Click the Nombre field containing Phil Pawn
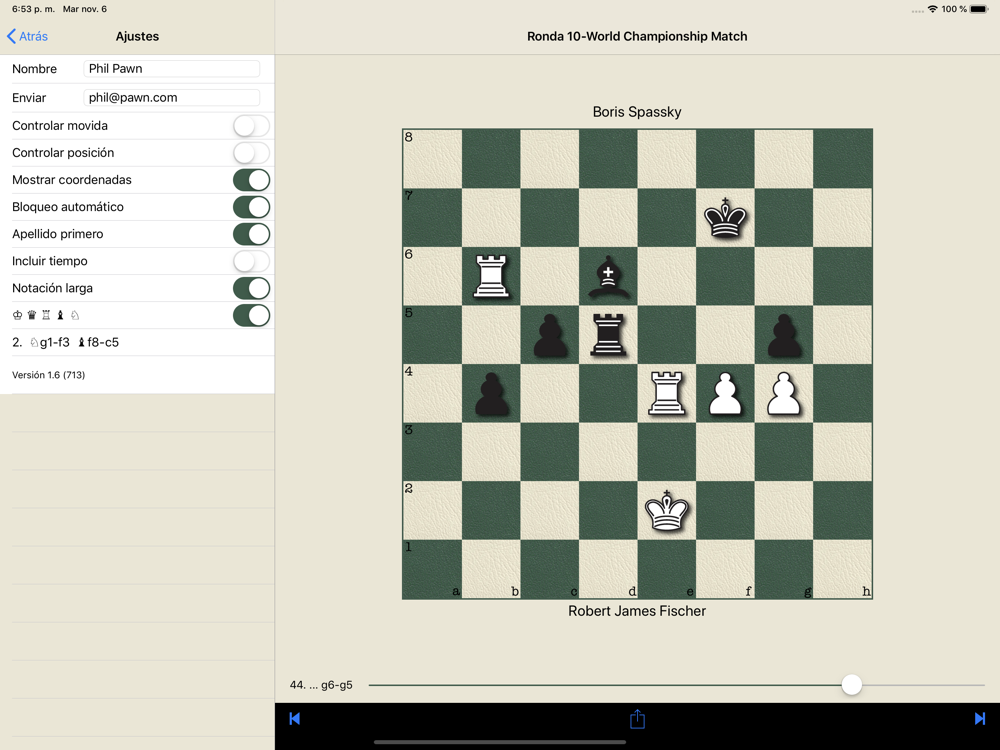 [172, 69]
